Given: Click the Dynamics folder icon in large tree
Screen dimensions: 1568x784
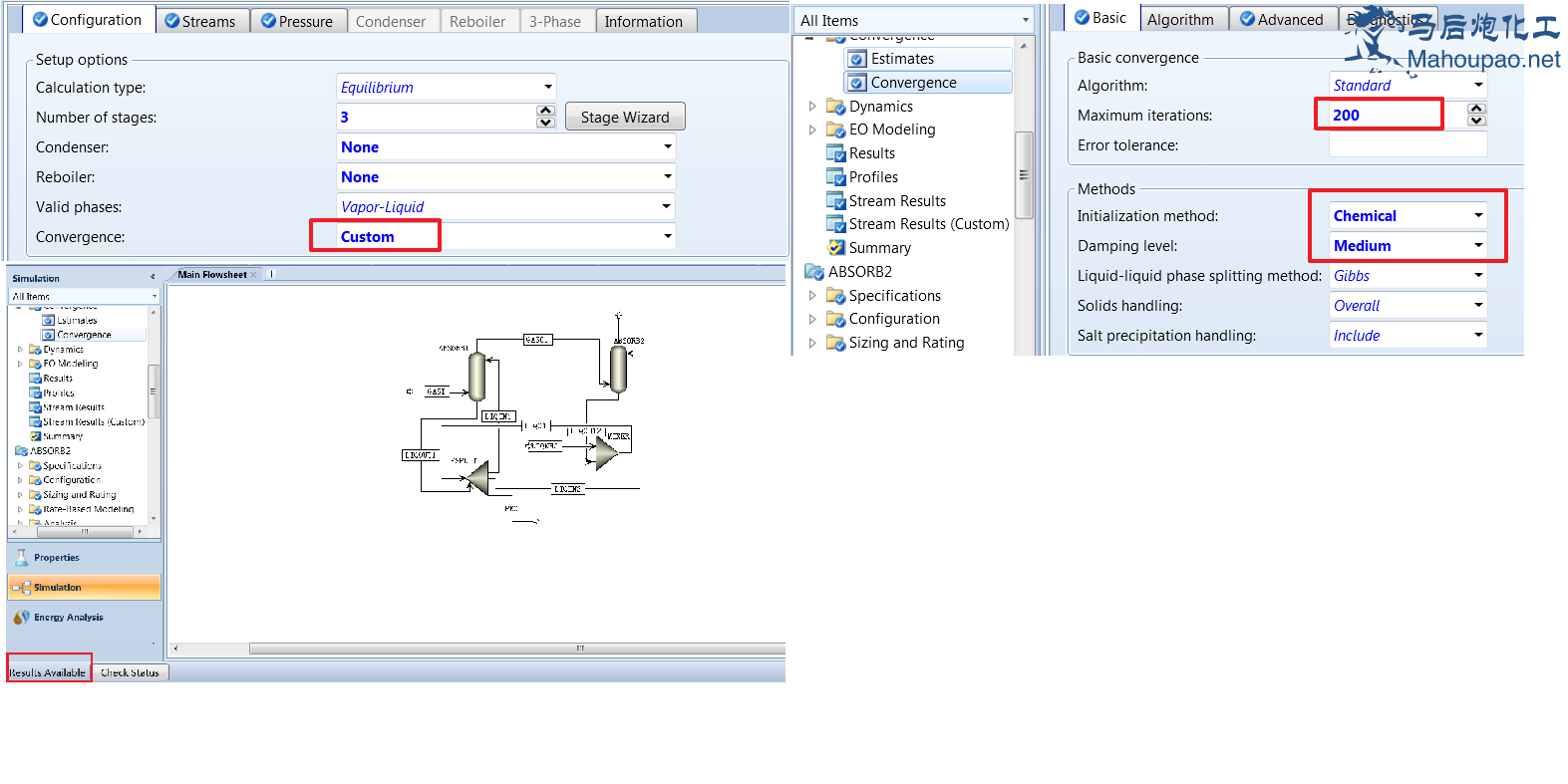Looking at the screenshot, I should point(835,107).
